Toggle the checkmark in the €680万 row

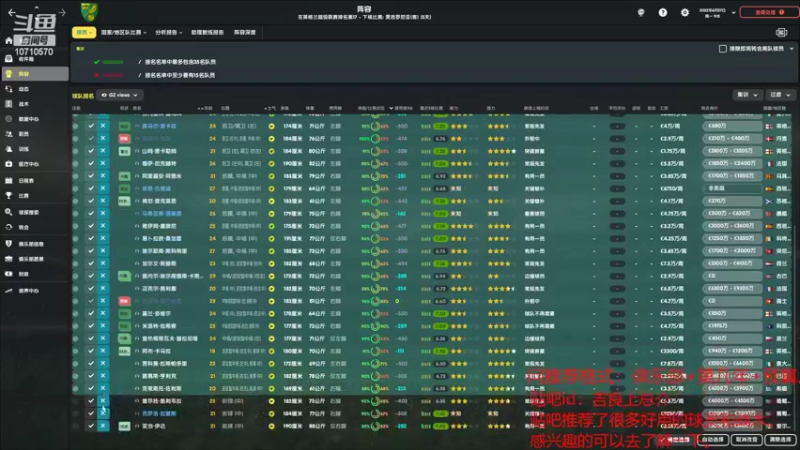(x=91, y=126)
